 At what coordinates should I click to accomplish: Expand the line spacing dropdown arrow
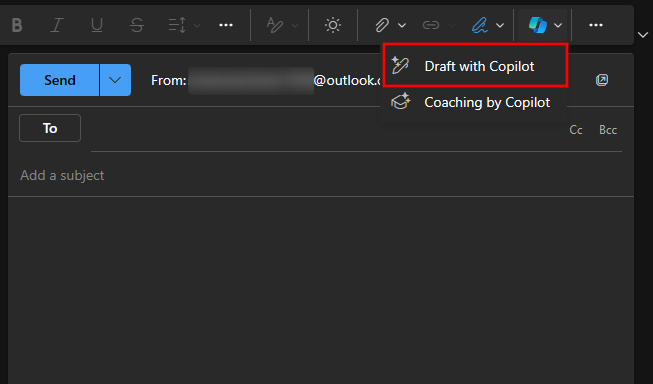point(197,25)
